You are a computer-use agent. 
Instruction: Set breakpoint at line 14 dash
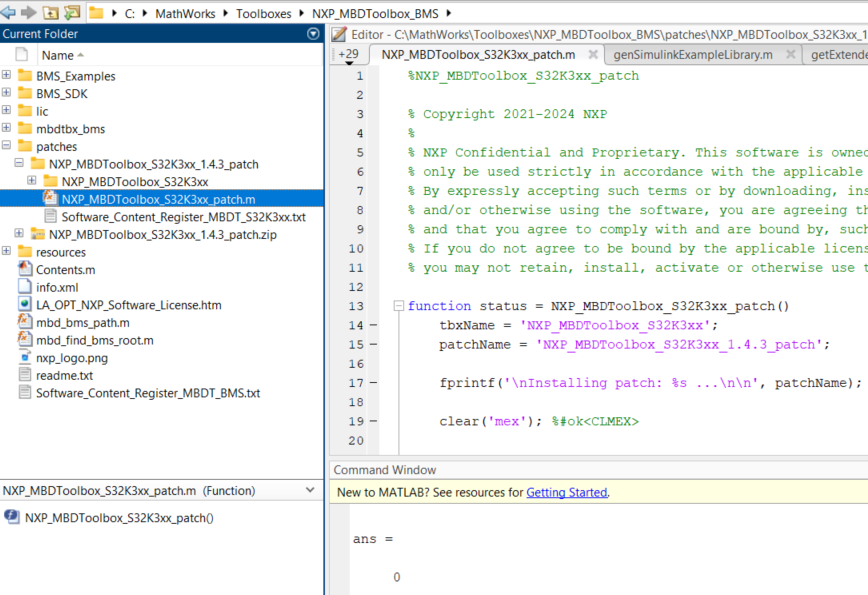coord(373,325)
